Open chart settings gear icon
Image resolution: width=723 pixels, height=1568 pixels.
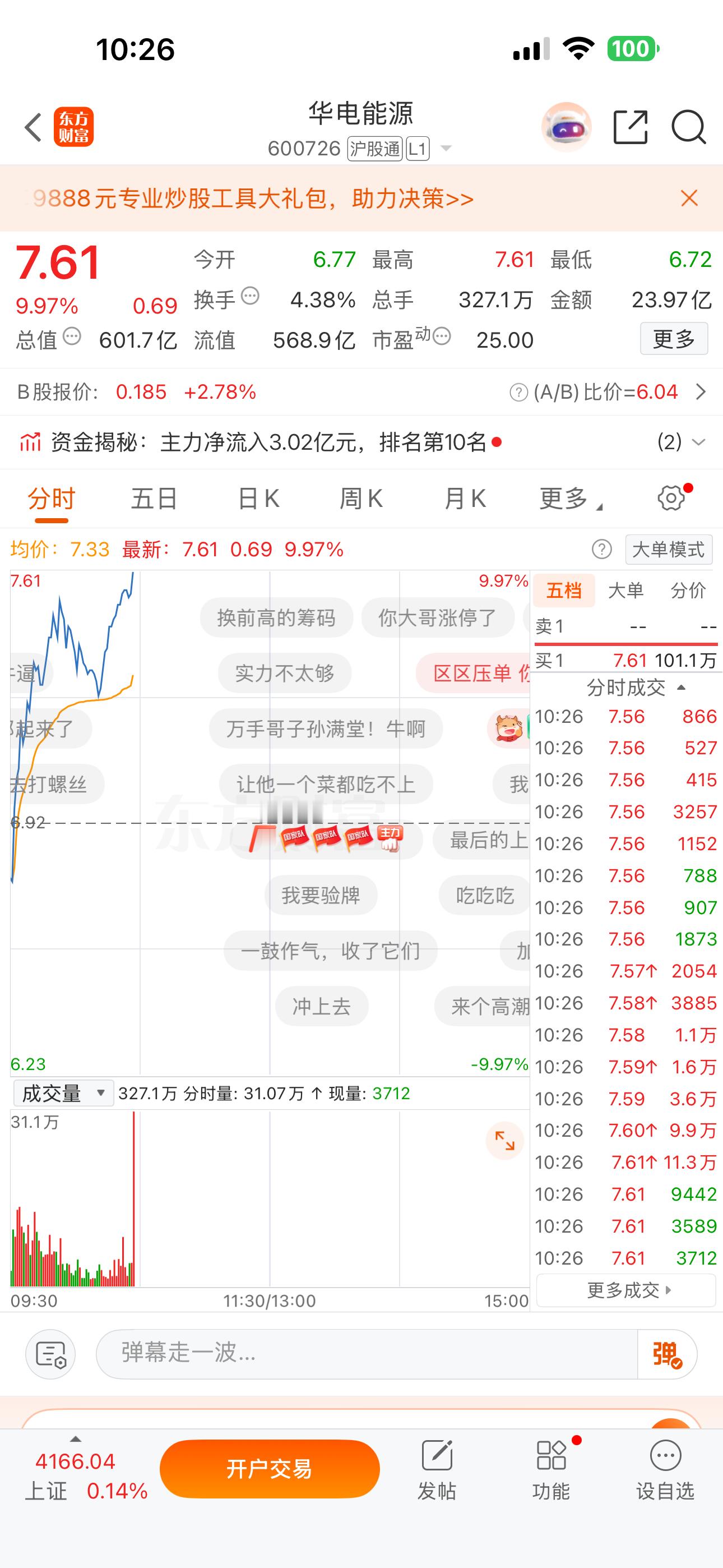(x=671, y=498)
